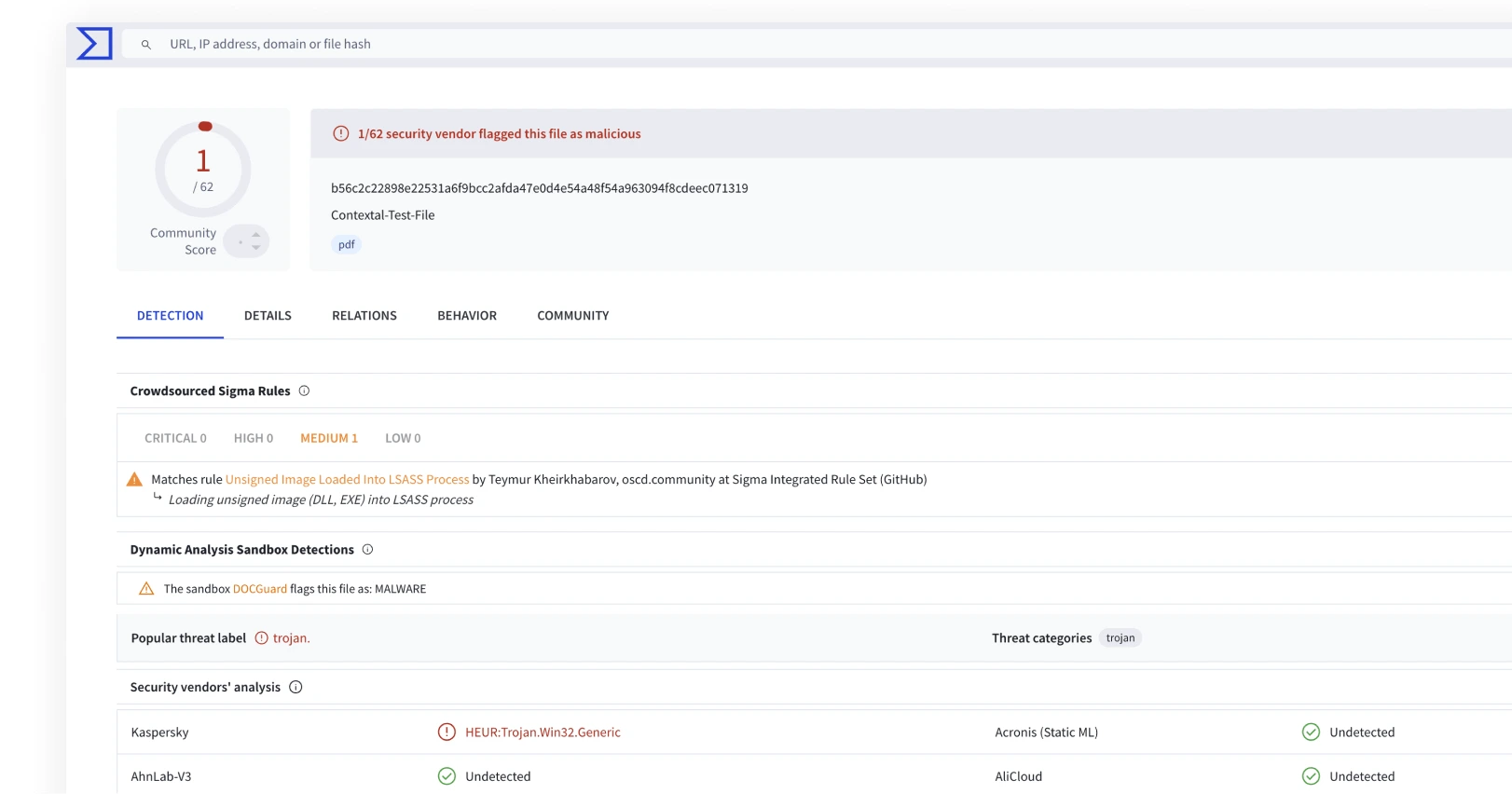Screen dimensions: 1512x794
Task: Open the COMMUNITY tab
Action: click(x=573, y=316)
